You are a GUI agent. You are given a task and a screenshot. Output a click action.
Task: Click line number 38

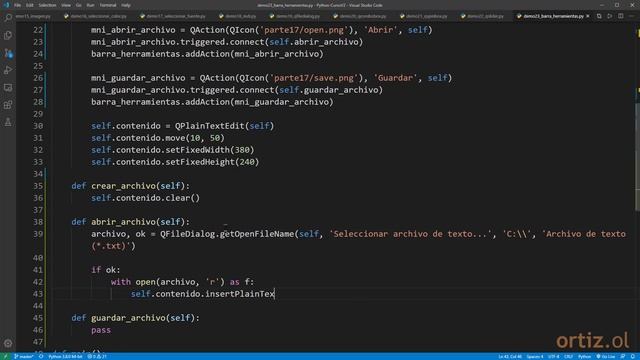pyautogui.click(x=38, y=222)
